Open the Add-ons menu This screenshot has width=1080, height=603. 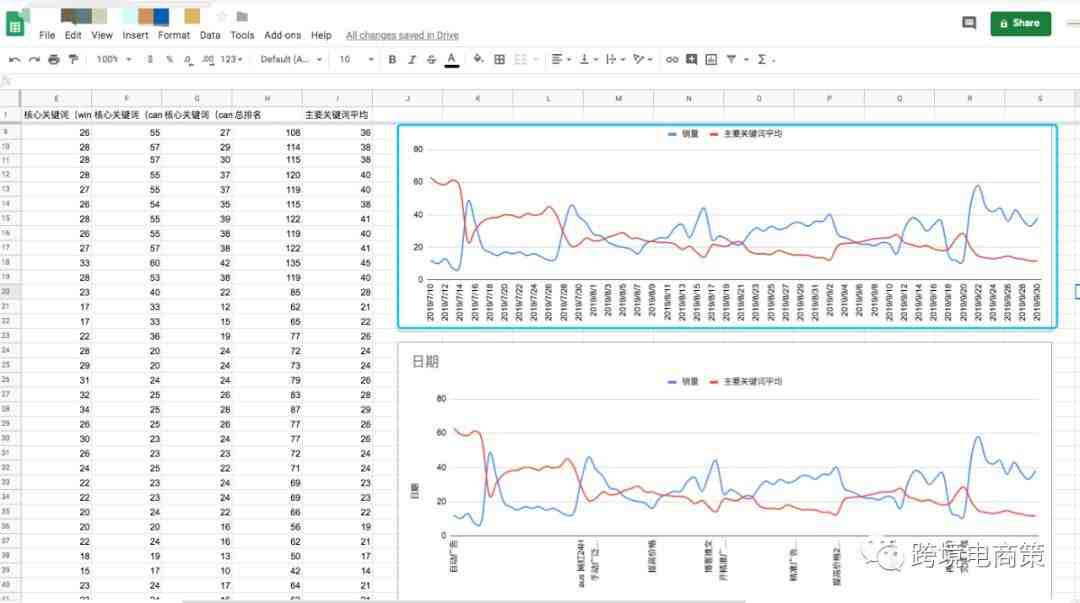282,35
